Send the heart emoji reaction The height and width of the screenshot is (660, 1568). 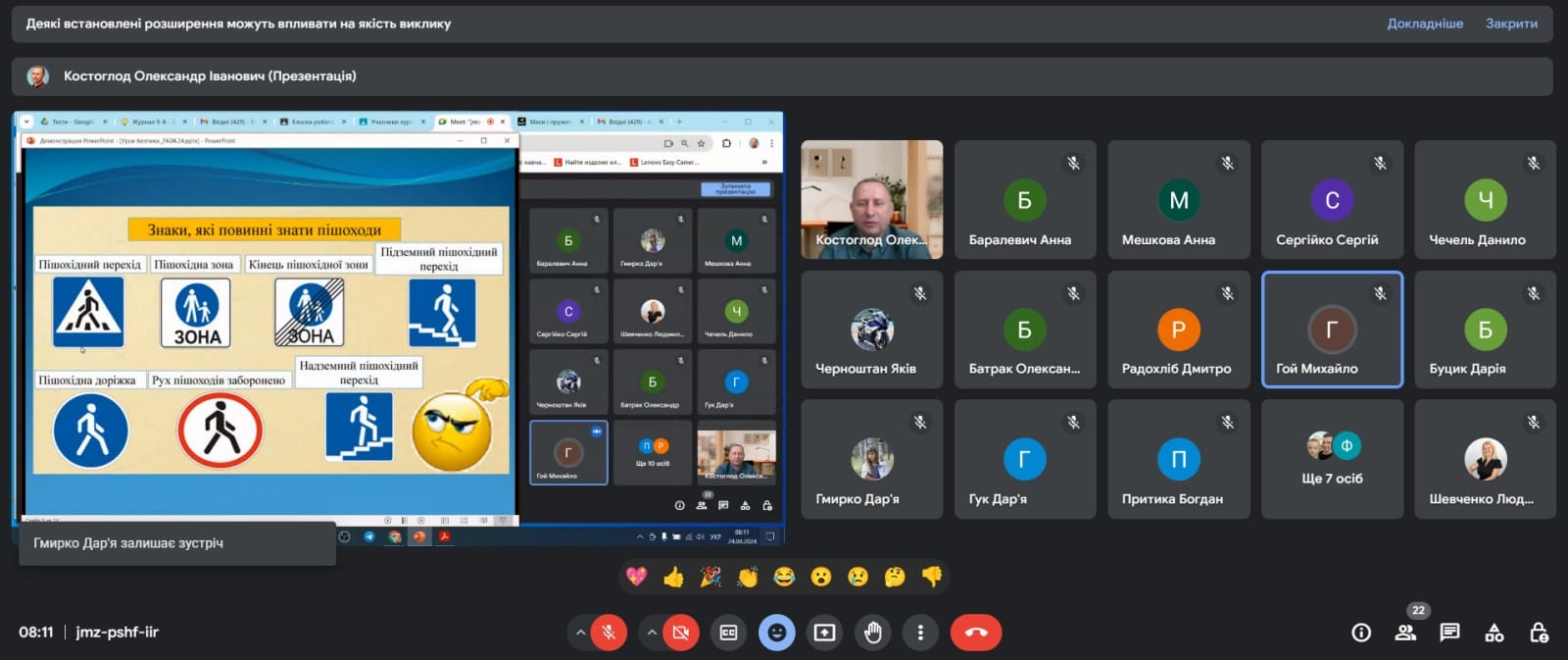pyautogui.click(x=637, y=577)
